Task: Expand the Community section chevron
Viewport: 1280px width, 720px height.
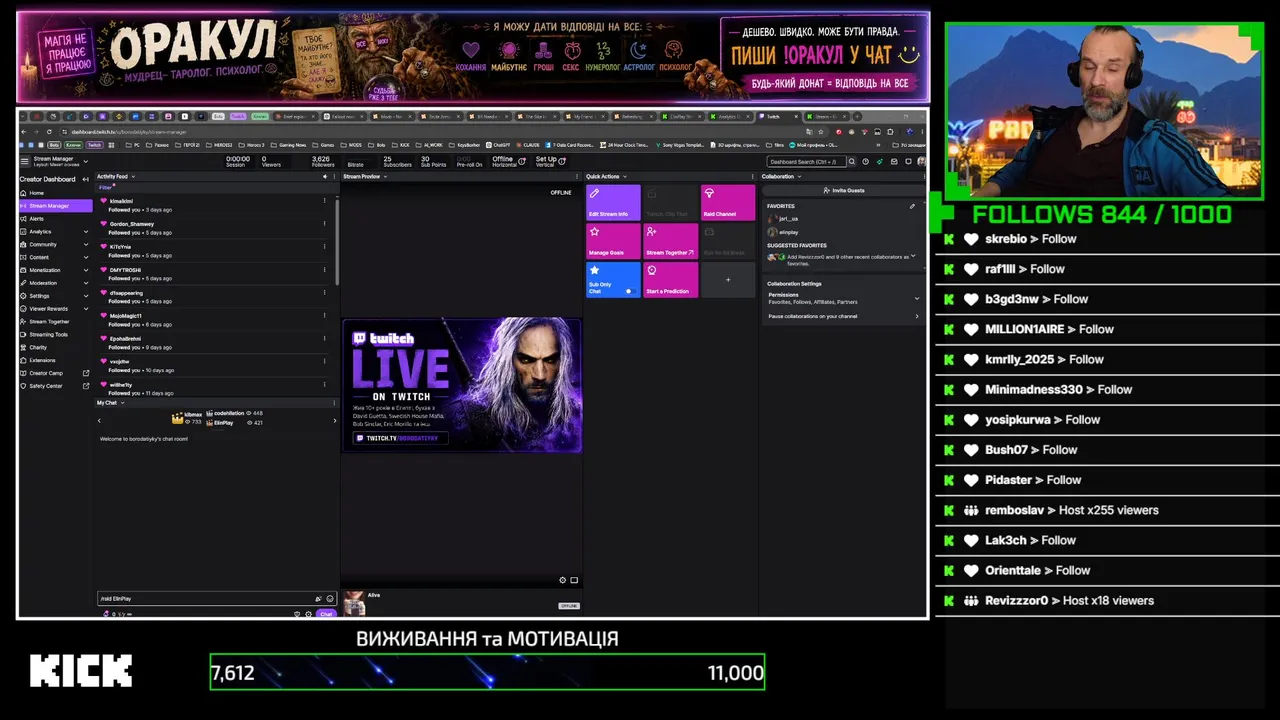Action: pos(86,244)
